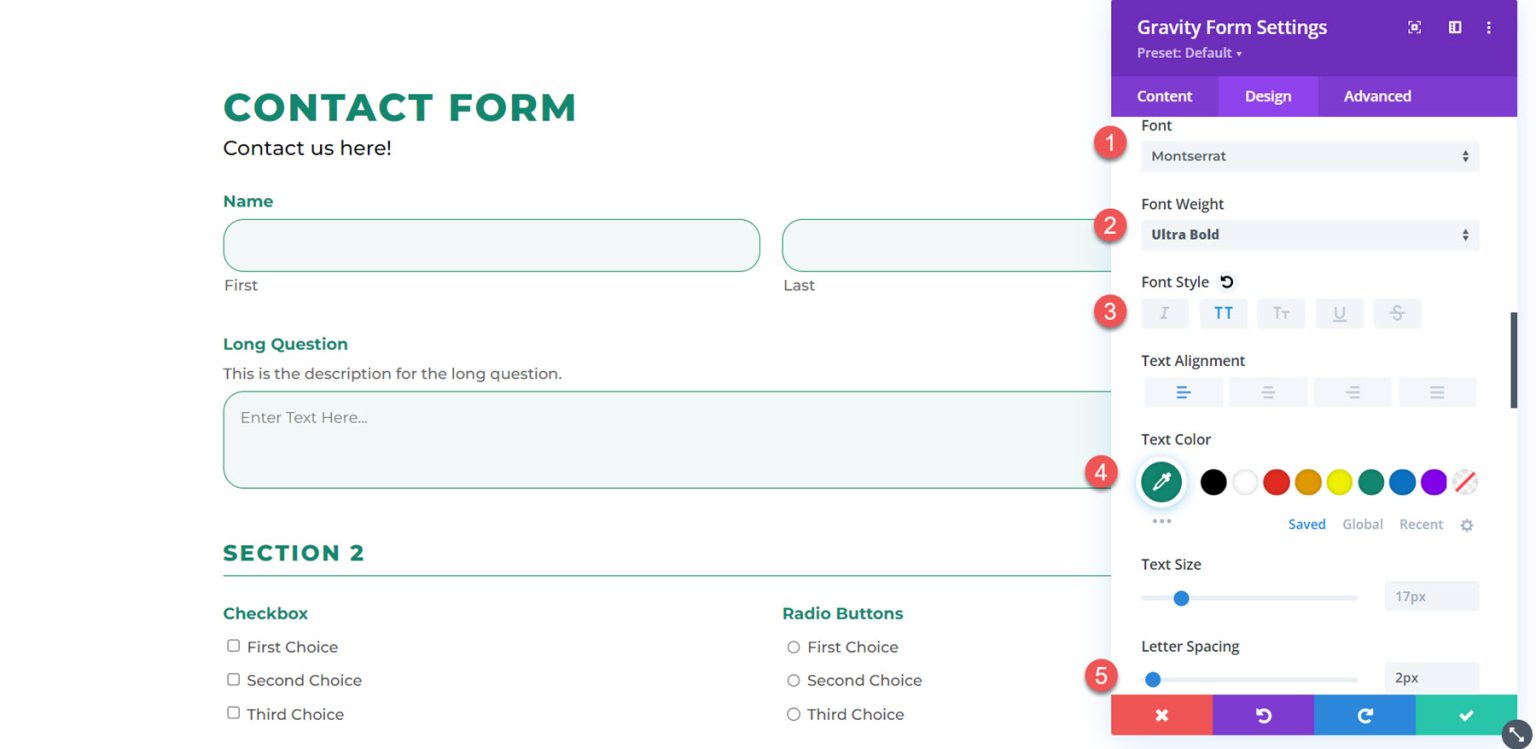Undo the last change with purple undo icon
Image resolution: width=1536 pixels, height=749 pixels.
(1263, 715)
